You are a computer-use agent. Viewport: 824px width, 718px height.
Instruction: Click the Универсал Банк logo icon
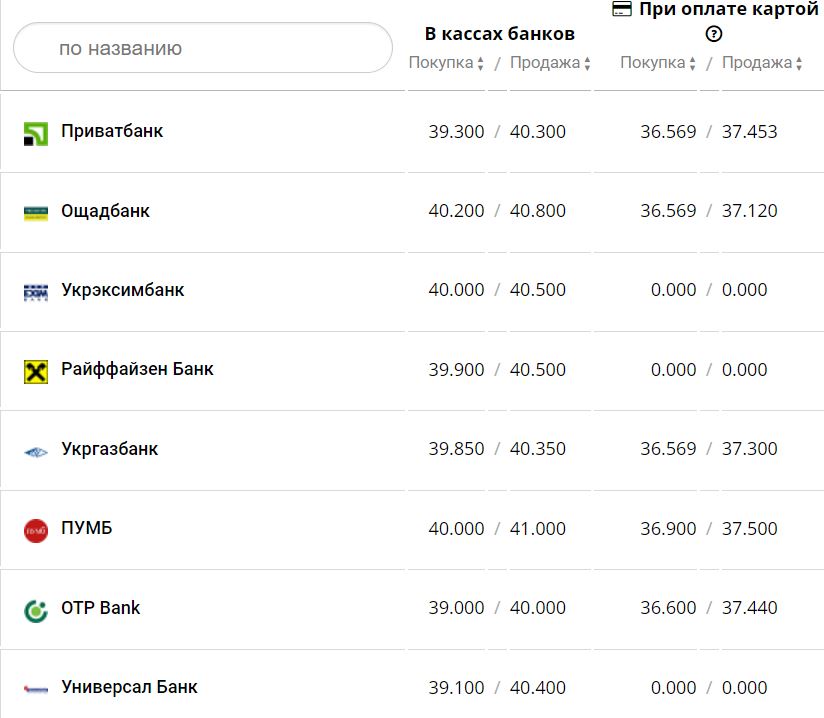tap(36, 689)
